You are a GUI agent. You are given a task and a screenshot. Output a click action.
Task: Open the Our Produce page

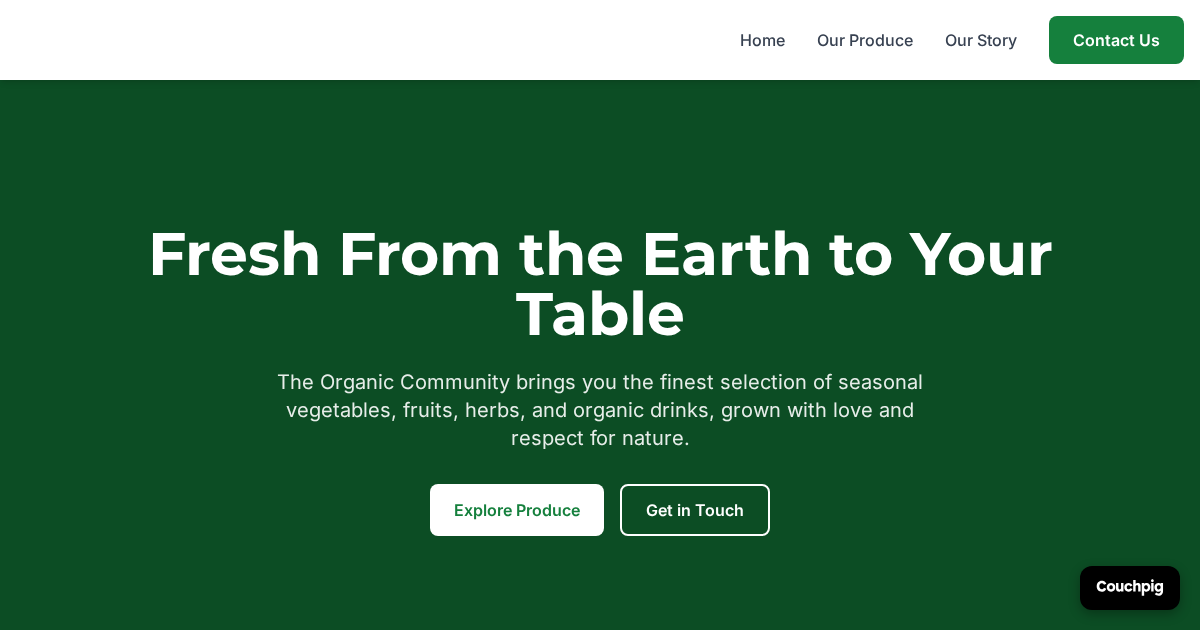tap(865, 40)
